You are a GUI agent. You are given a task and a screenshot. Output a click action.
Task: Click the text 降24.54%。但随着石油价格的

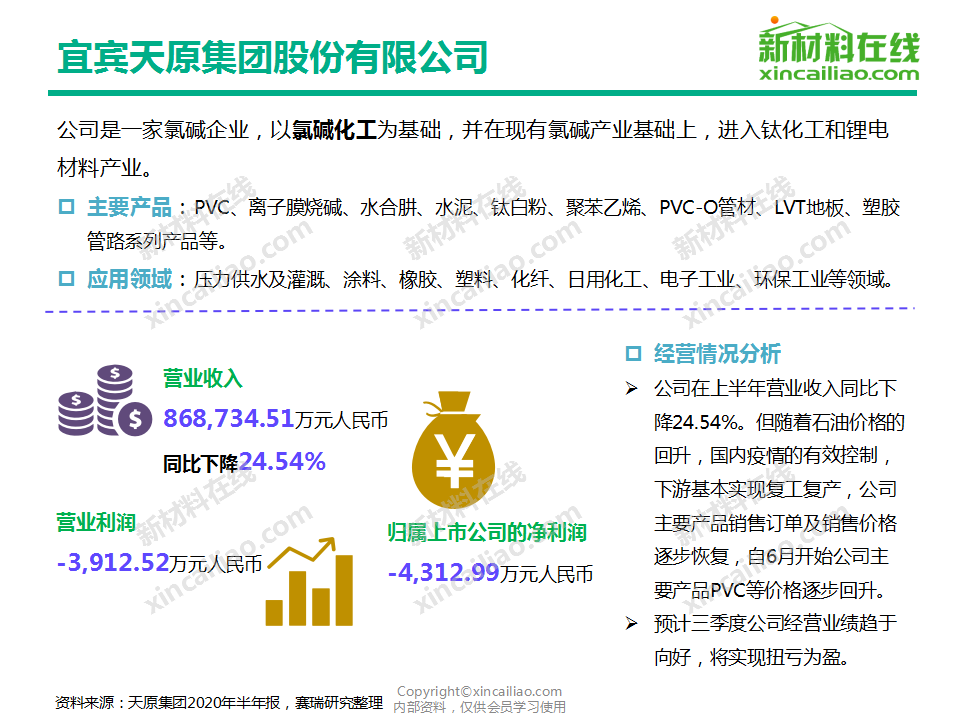(x=779, y=422)
